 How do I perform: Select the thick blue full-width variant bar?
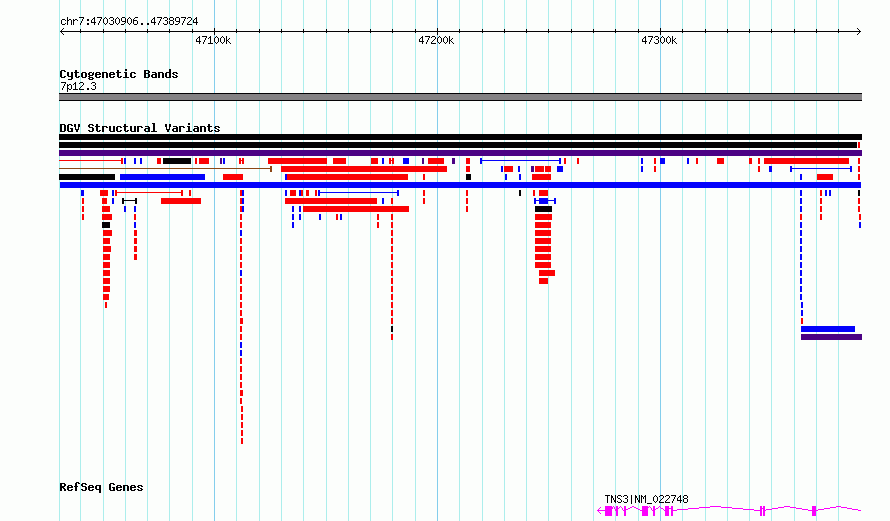click(x=460, y=185)
